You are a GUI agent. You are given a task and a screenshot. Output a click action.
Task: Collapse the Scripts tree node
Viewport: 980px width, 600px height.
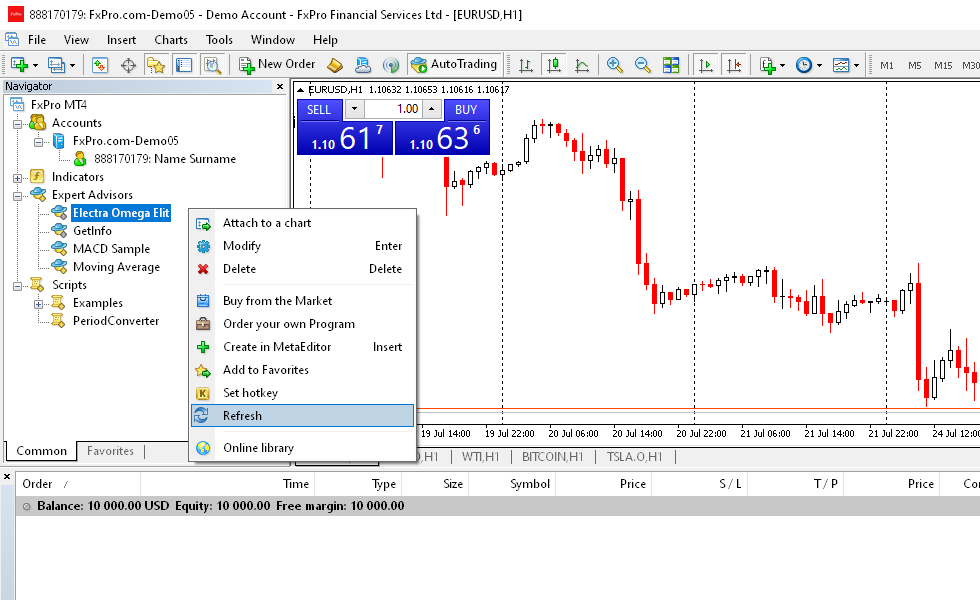coord(18,286)
